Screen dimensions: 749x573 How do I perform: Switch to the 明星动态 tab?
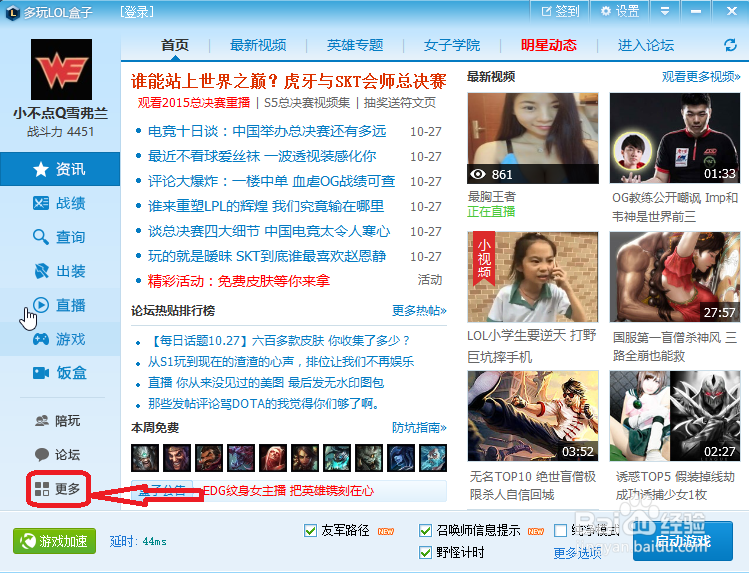tap(549, 45)
